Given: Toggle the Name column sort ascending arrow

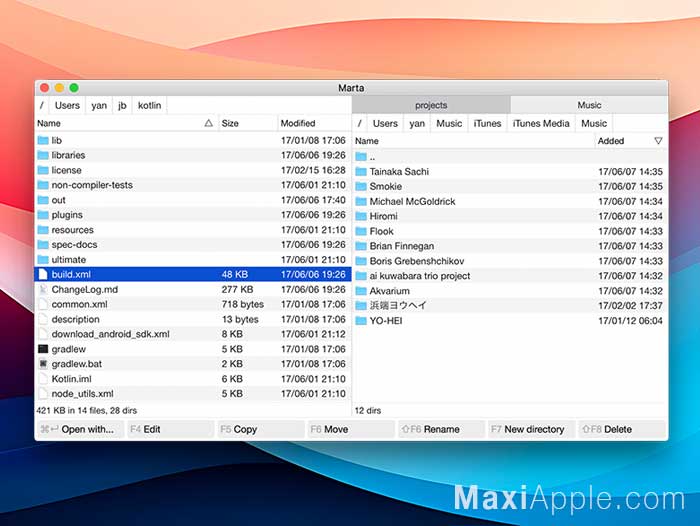Looking at the screenshot, I should [208, 123].
